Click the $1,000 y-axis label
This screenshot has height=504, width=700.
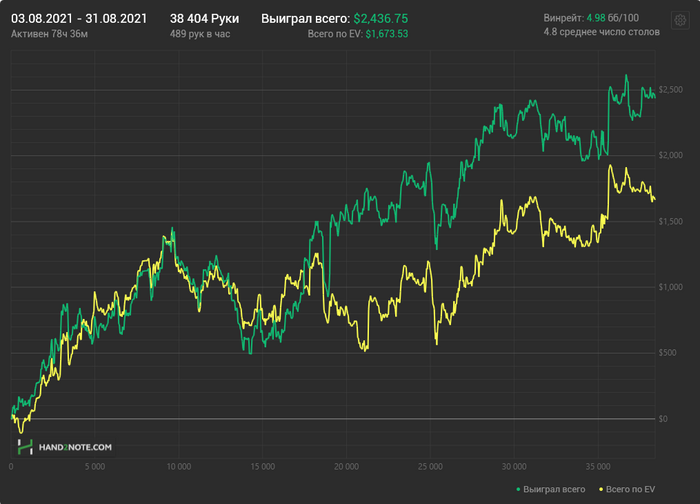point(671,287)
